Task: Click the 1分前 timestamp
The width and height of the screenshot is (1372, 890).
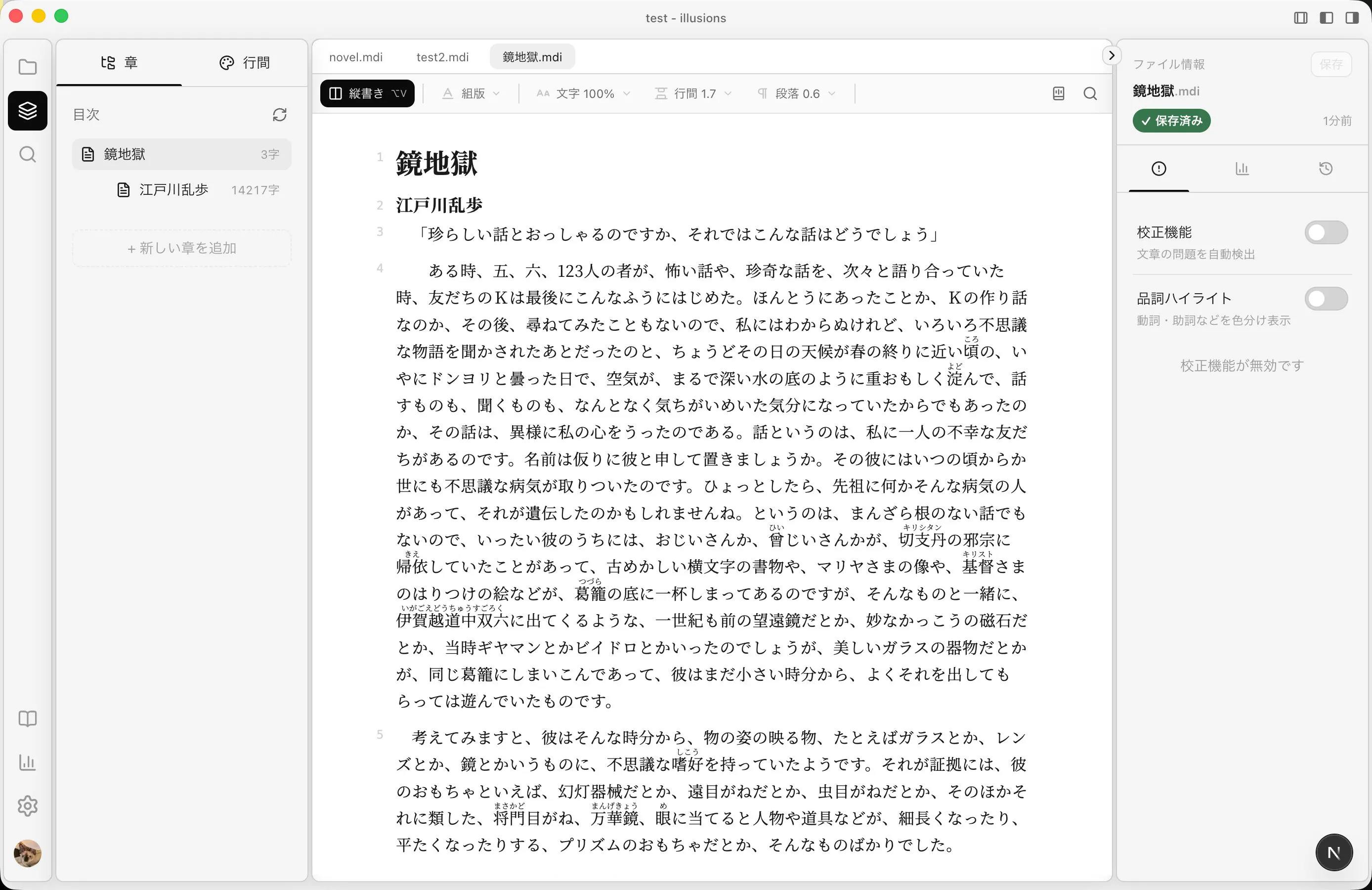Action: (1337, 121)
